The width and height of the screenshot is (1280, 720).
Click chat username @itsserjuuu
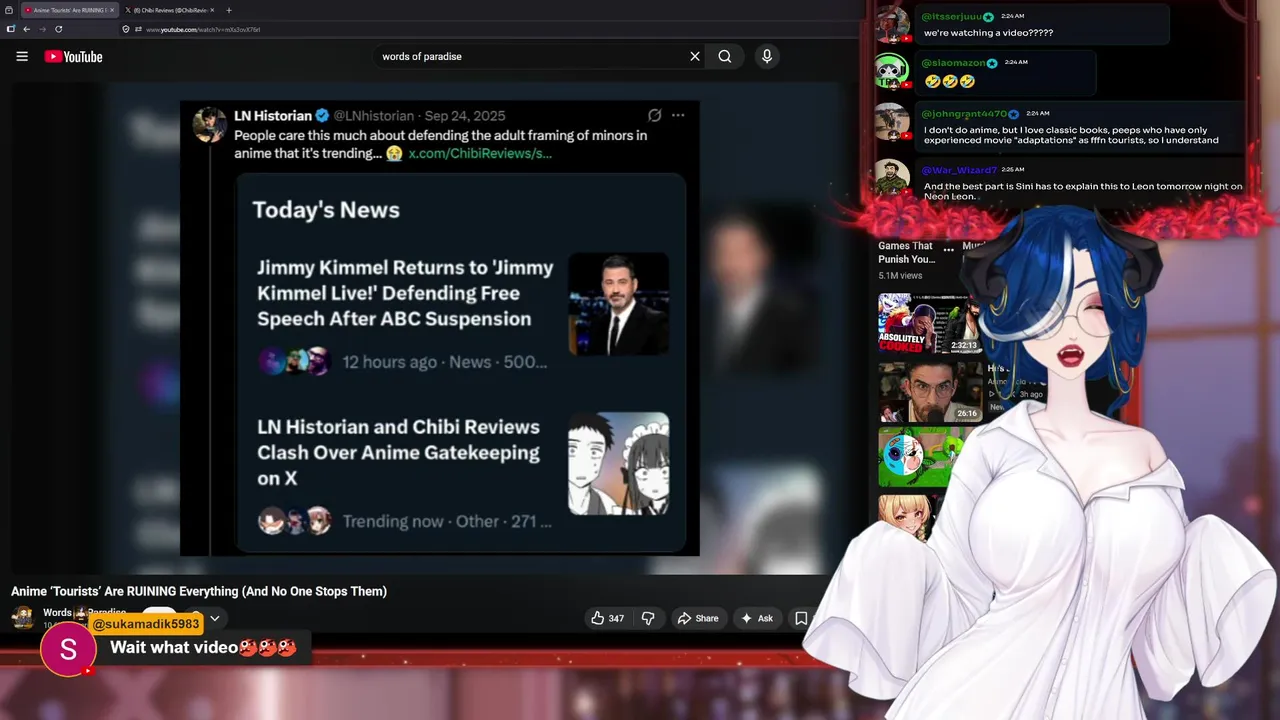coord(952,17)
